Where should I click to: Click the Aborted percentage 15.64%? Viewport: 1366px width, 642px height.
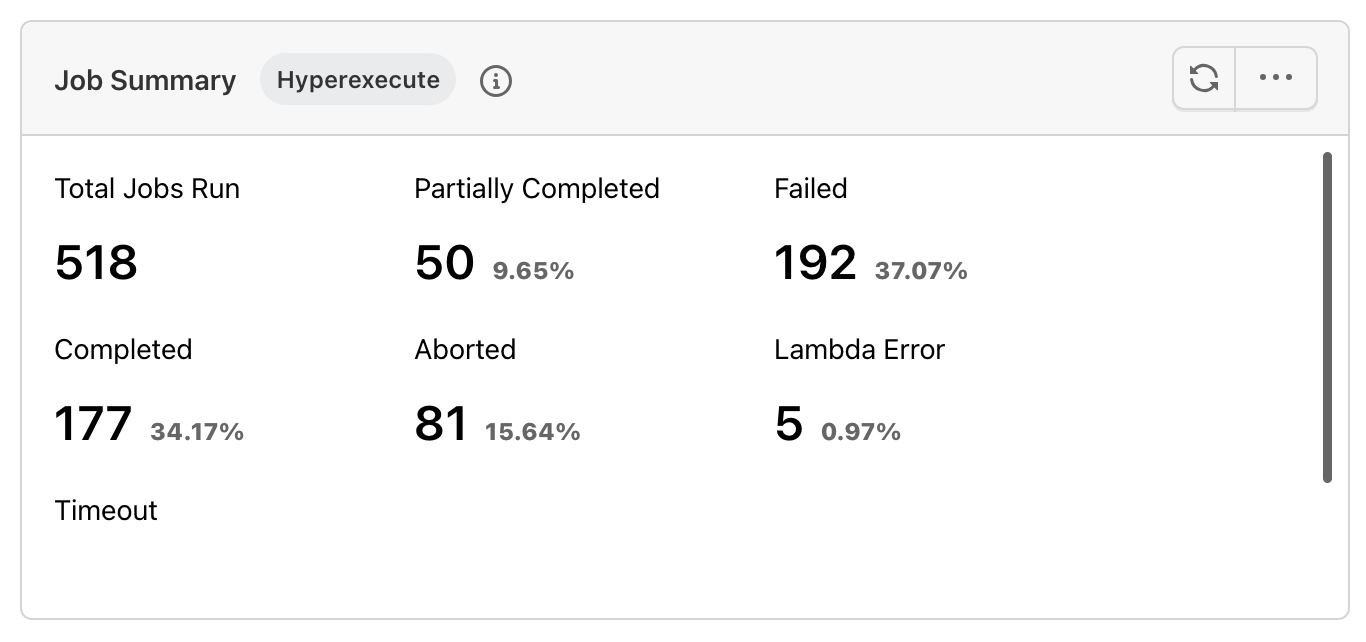(x=532, y=432)
